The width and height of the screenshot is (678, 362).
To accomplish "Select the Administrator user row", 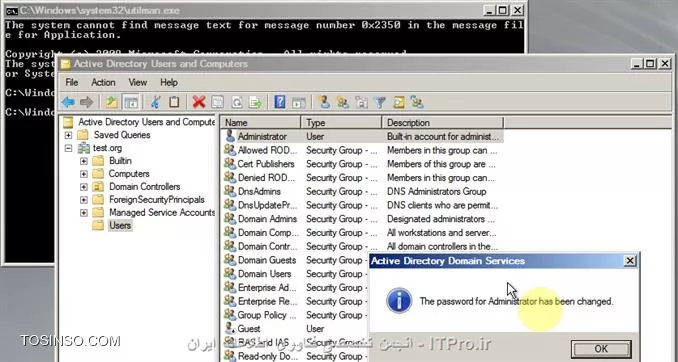I will click(362, 136).
